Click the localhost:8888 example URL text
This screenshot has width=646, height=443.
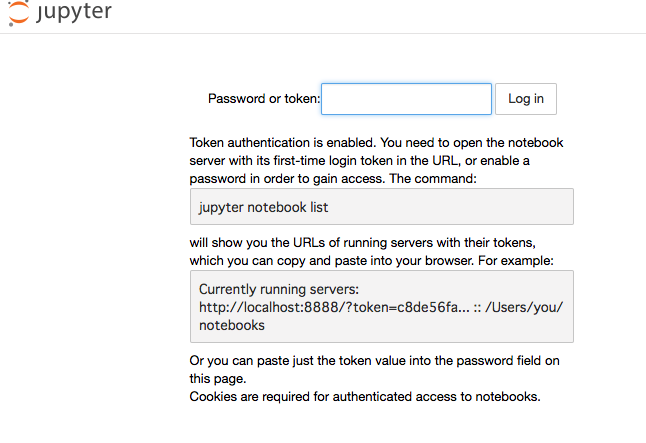click(270, 307)
